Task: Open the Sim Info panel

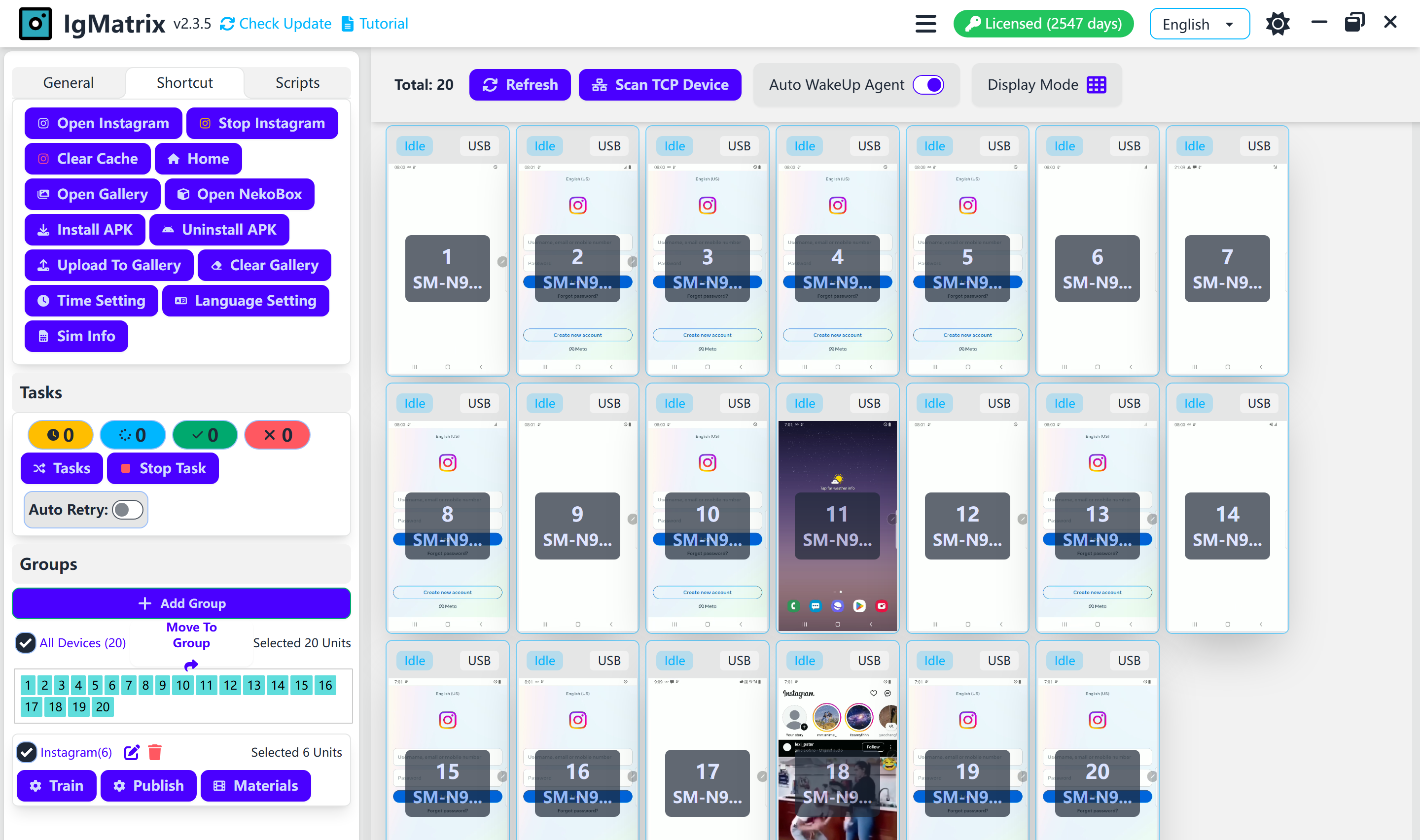Action: click(x=76, y=336)
